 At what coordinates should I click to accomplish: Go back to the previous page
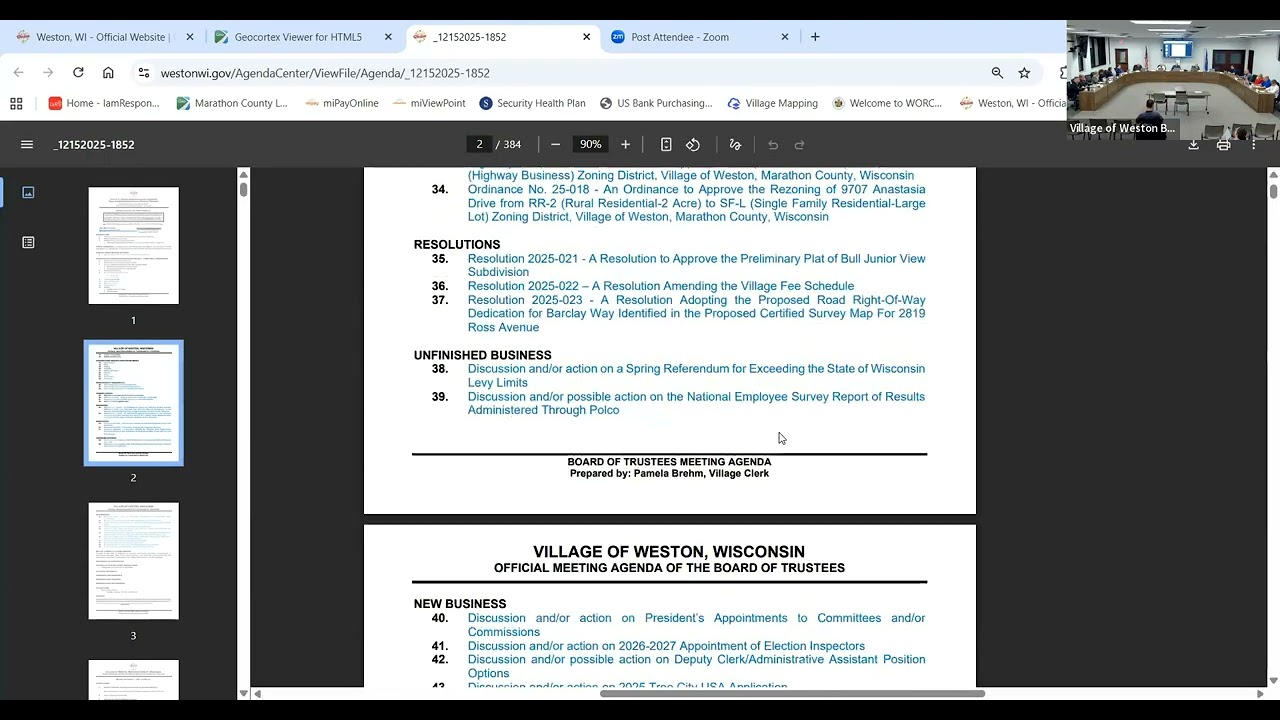point(18,73)
